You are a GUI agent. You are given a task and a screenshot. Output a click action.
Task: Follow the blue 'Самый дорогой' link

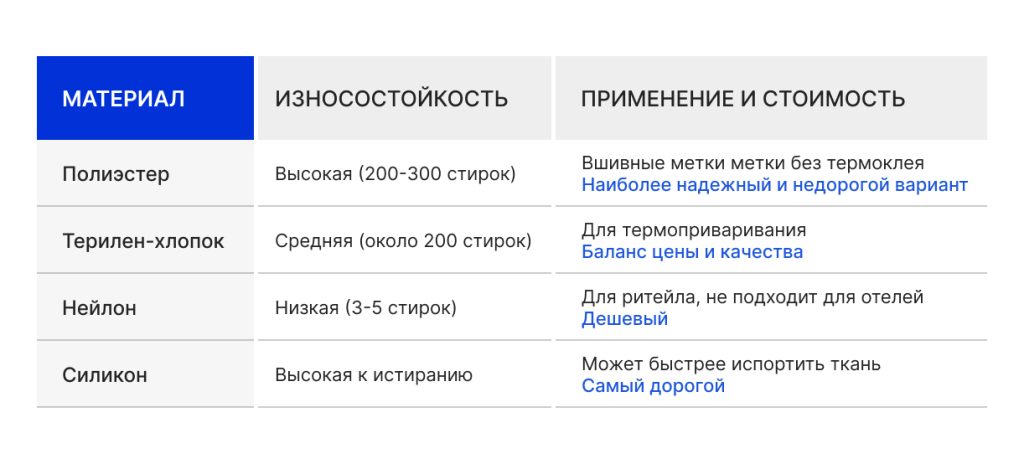653,386
